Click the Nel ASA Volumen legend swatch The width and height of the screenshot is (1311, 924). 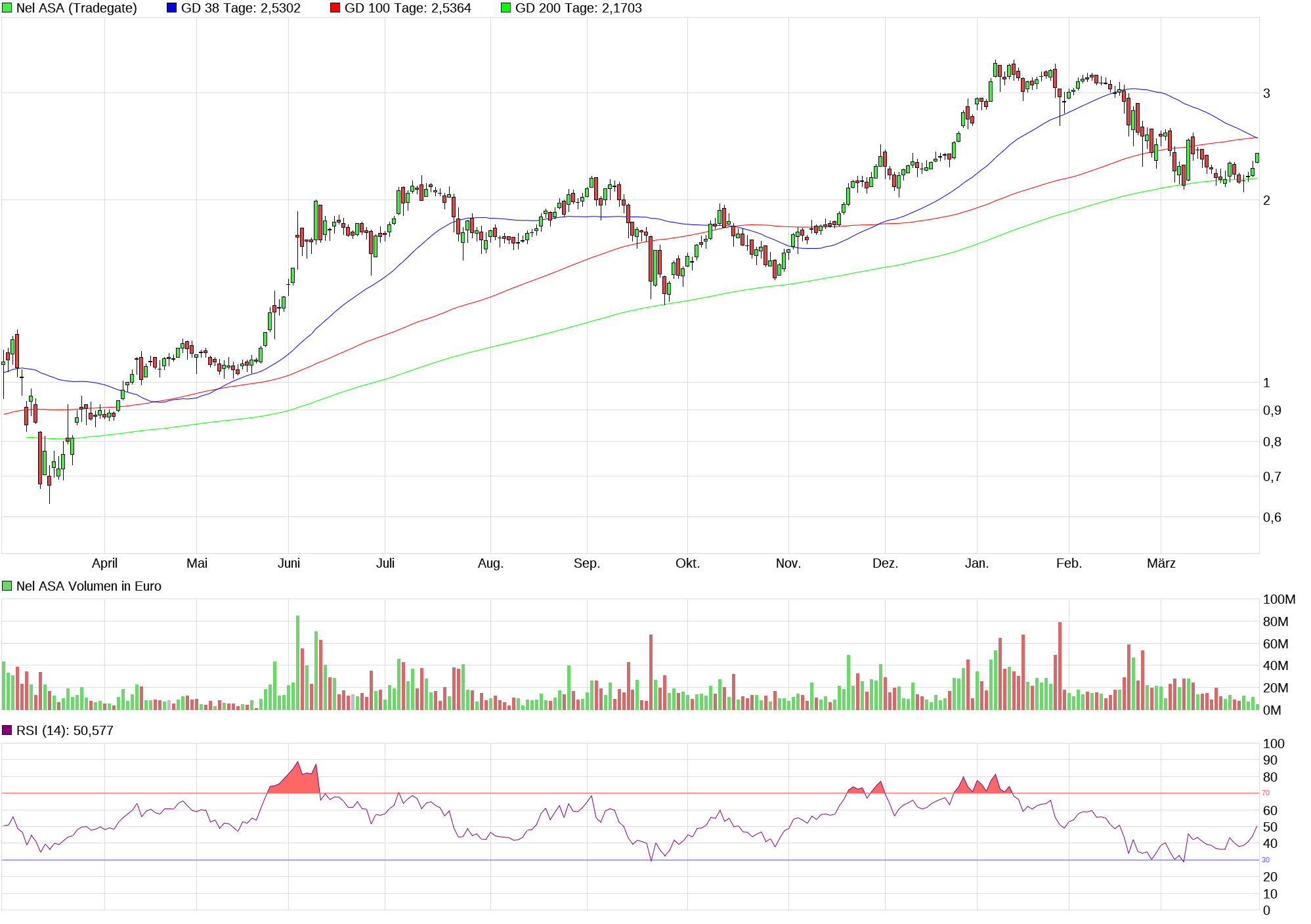pyautogui.click(x=7, y=586)
